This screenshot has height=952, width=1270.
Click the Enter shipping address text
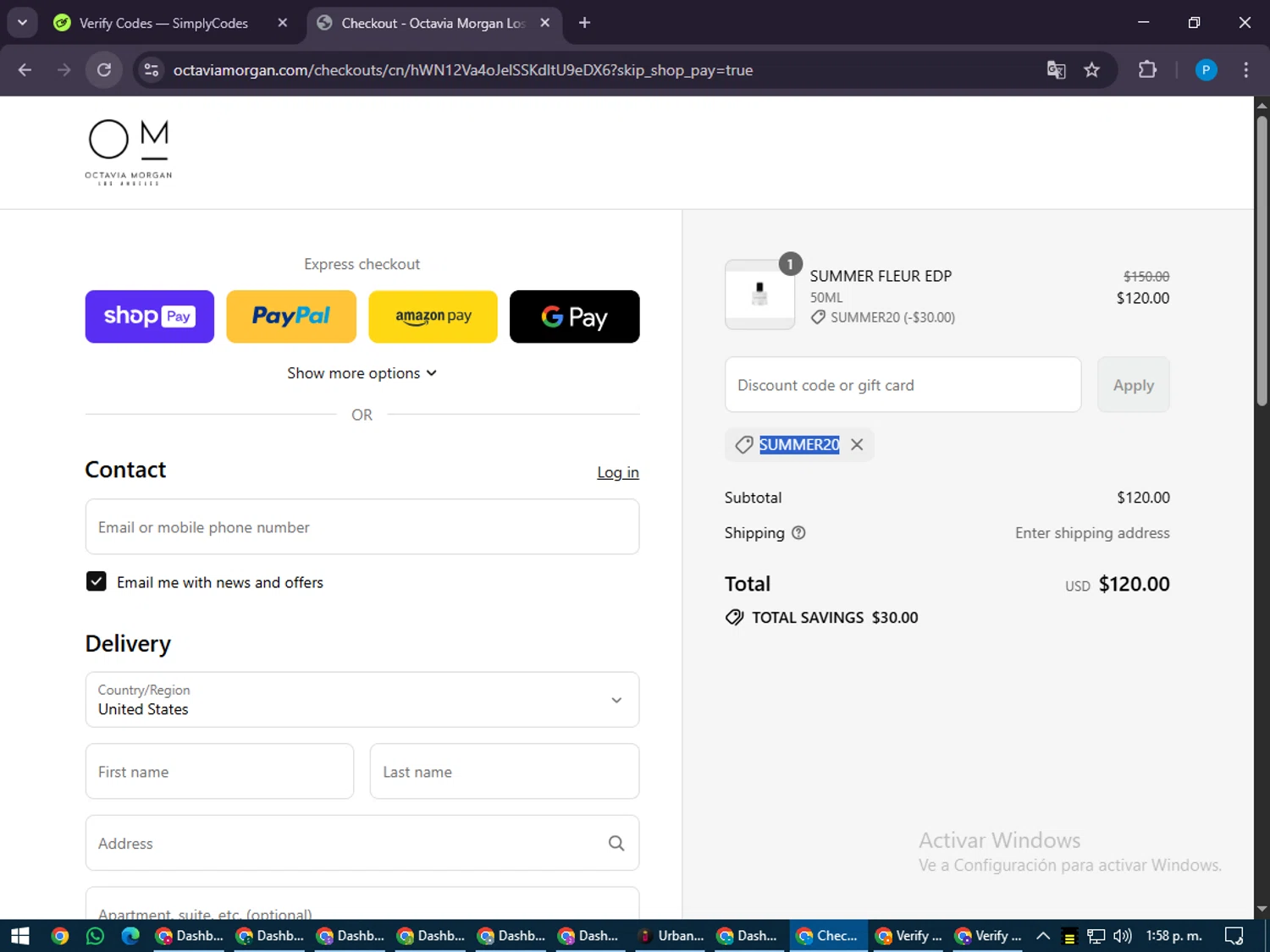click(x=1092, y=533)
